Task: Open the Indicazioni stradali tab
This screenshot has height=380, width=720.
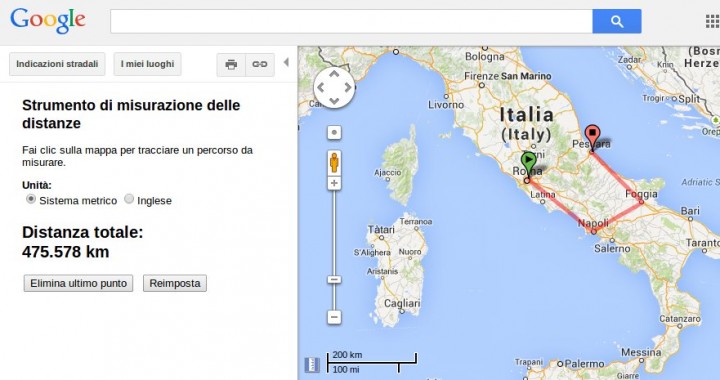Action: click(57, 64)
